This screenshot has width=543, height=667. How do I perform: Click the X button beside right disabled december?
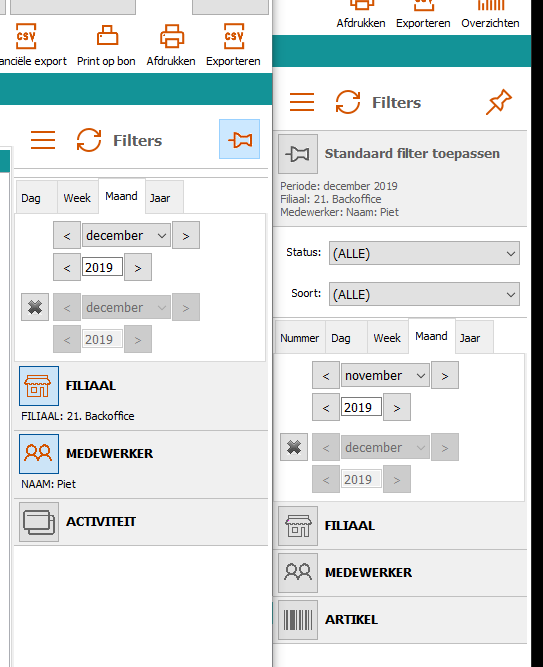click(x=294, y=447)
